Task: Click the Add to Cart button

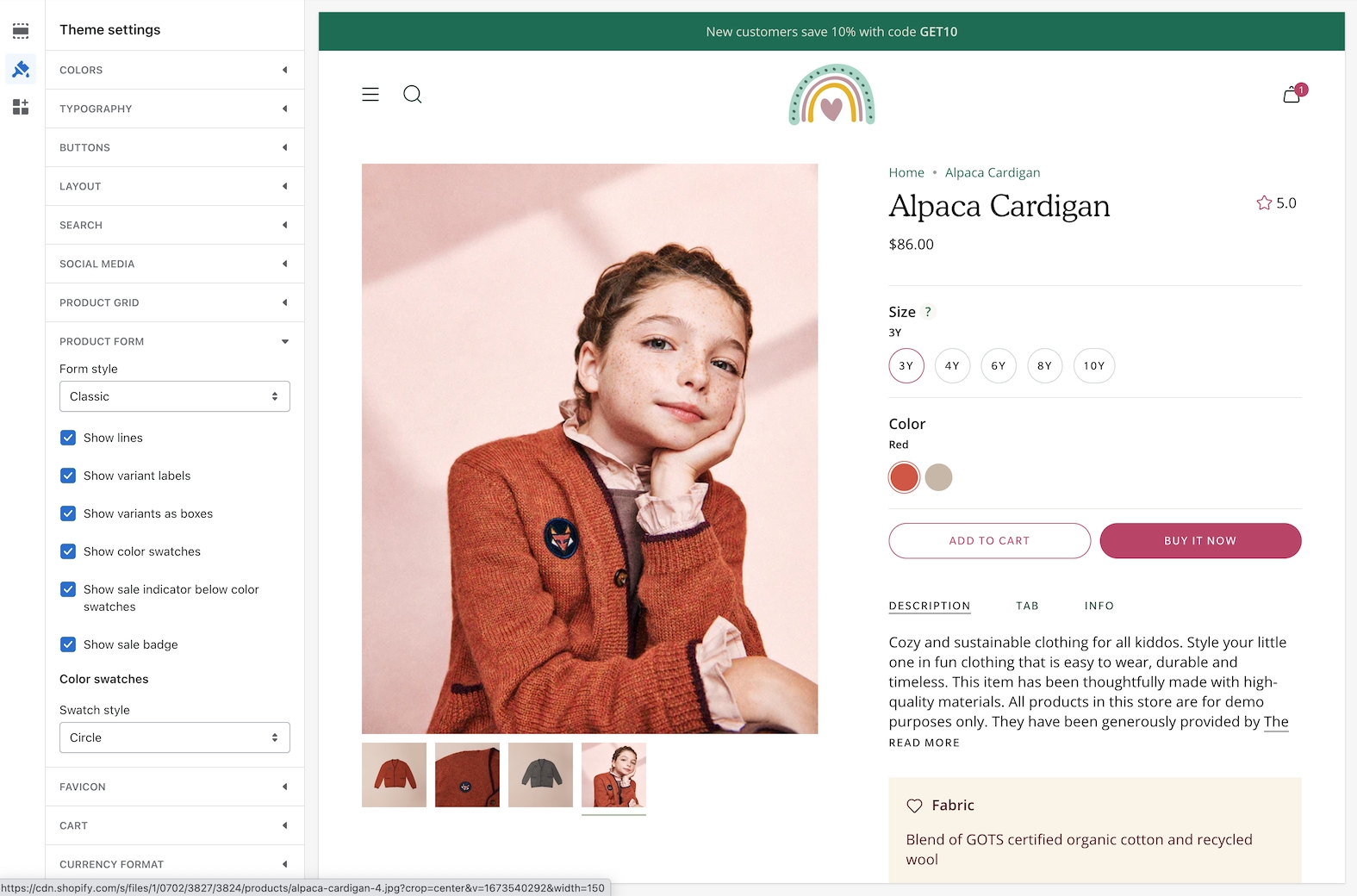Action: tap(989, 541)
